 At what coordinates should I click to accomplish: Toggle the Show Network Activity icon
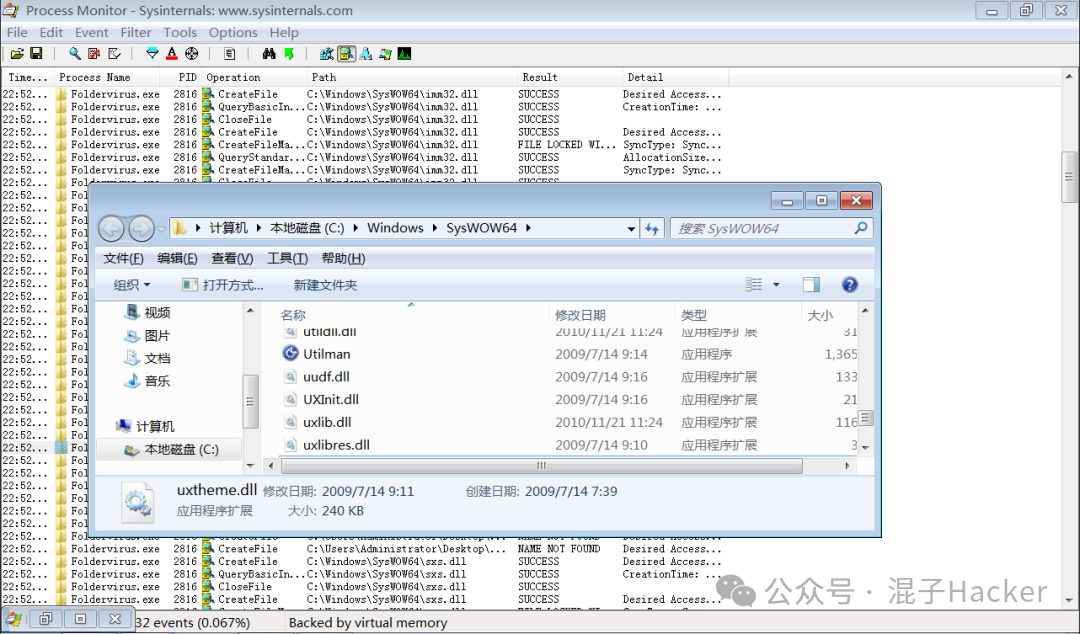(x=364, y=53)
